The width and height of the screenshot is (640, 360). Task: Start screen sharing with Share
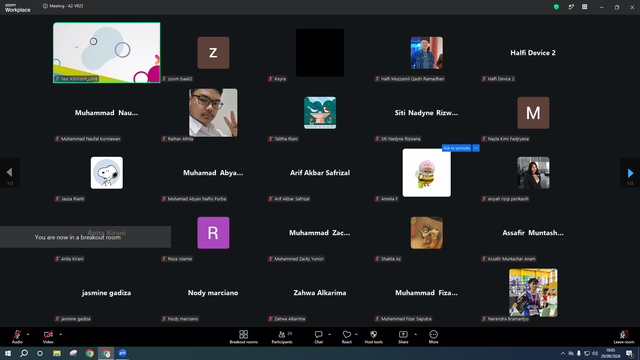pos(403,337)
